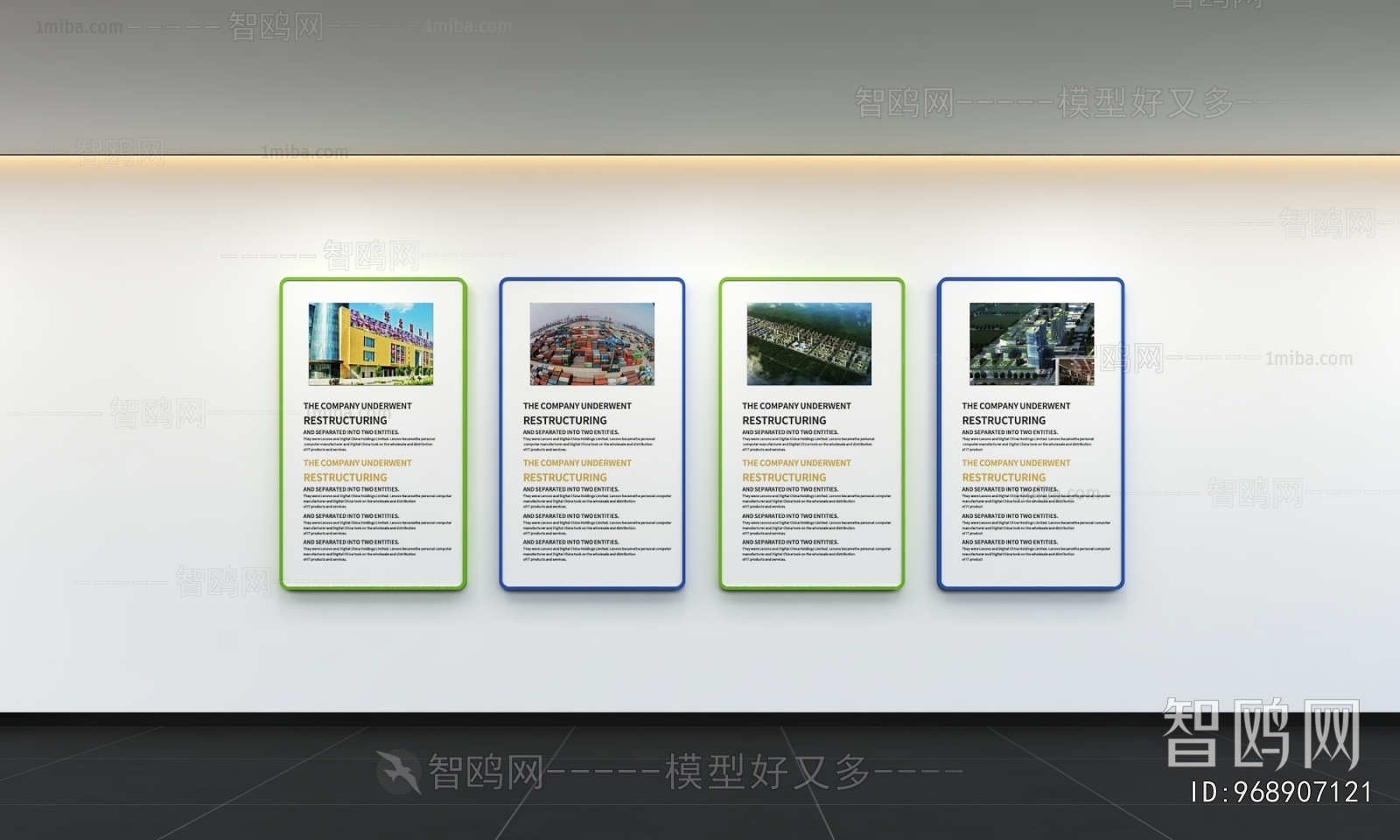Click the 1miba.com watermark right of fourth panel
Viewport: 1400px width, 840px height.
pos(1308,358)
